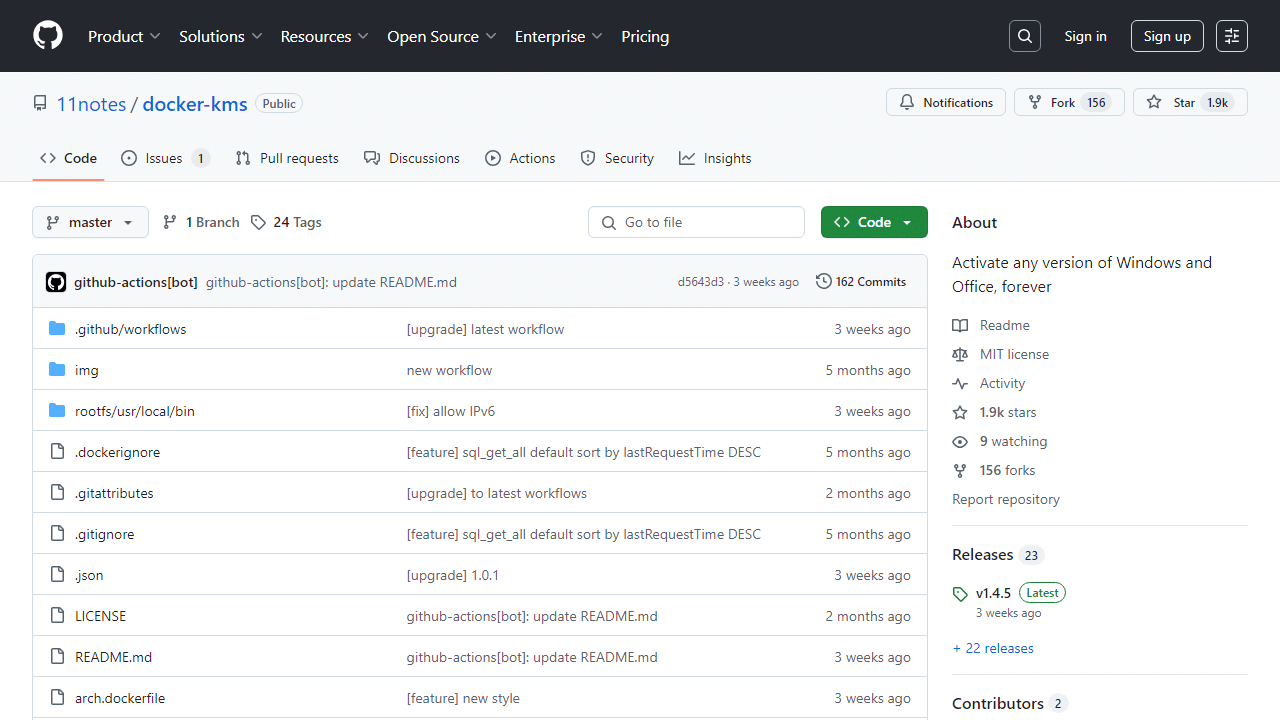
Task: Open the master branch selector dropdown
Action: [90, 222]
